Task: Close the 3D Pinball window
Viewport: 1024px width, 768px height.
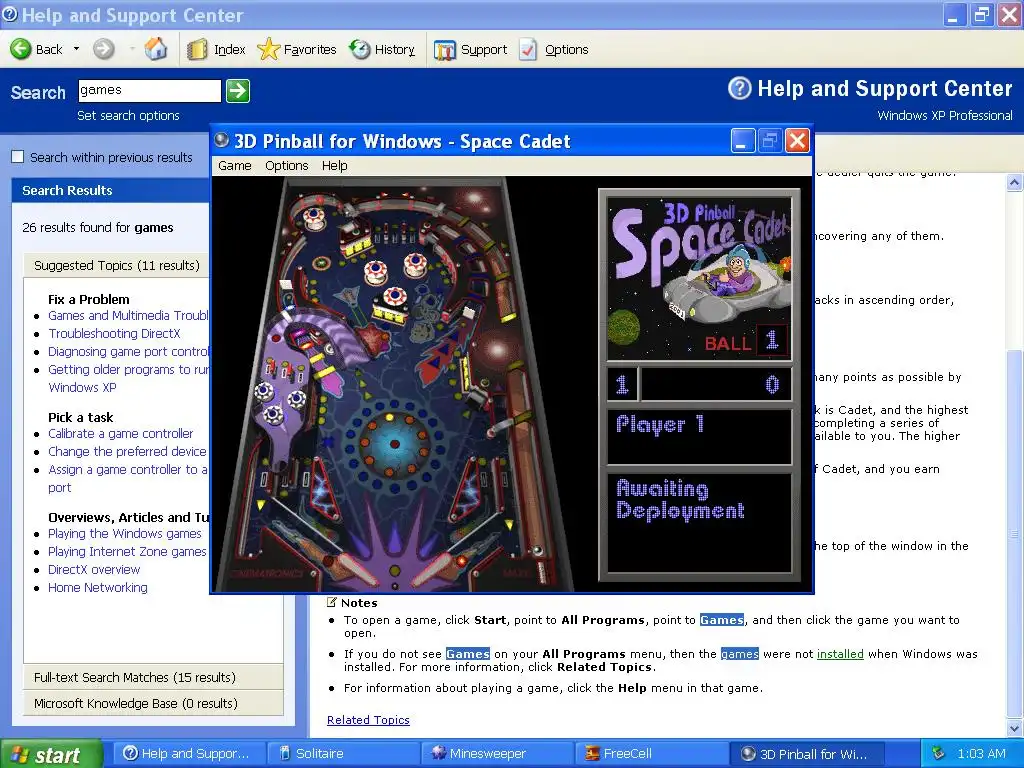Action: click(x=797, y=140)
